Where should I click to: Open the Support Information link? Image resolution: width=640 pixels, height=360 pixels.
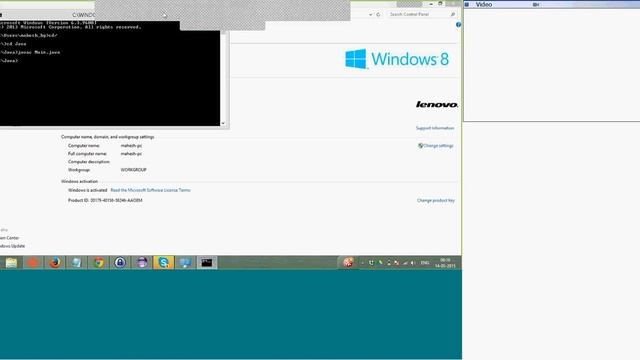435,128
